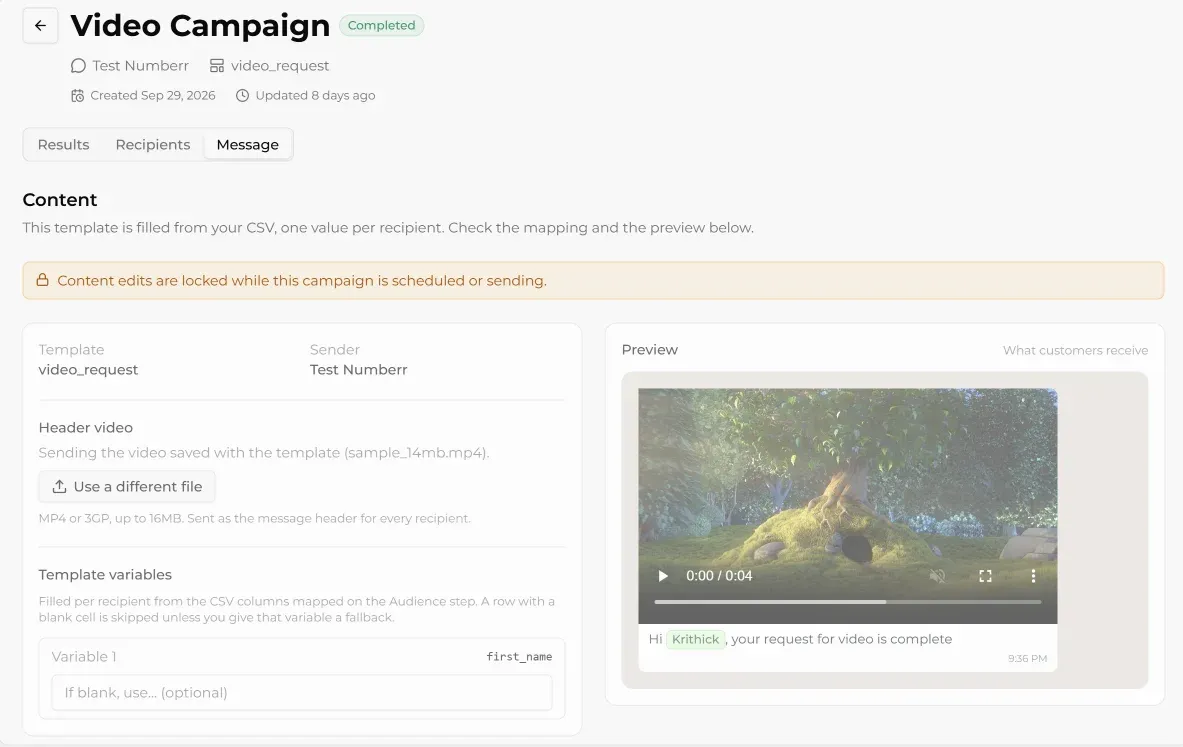Select the Message tab
This screenshot has width=1183, height=747.
pos(247,144)
